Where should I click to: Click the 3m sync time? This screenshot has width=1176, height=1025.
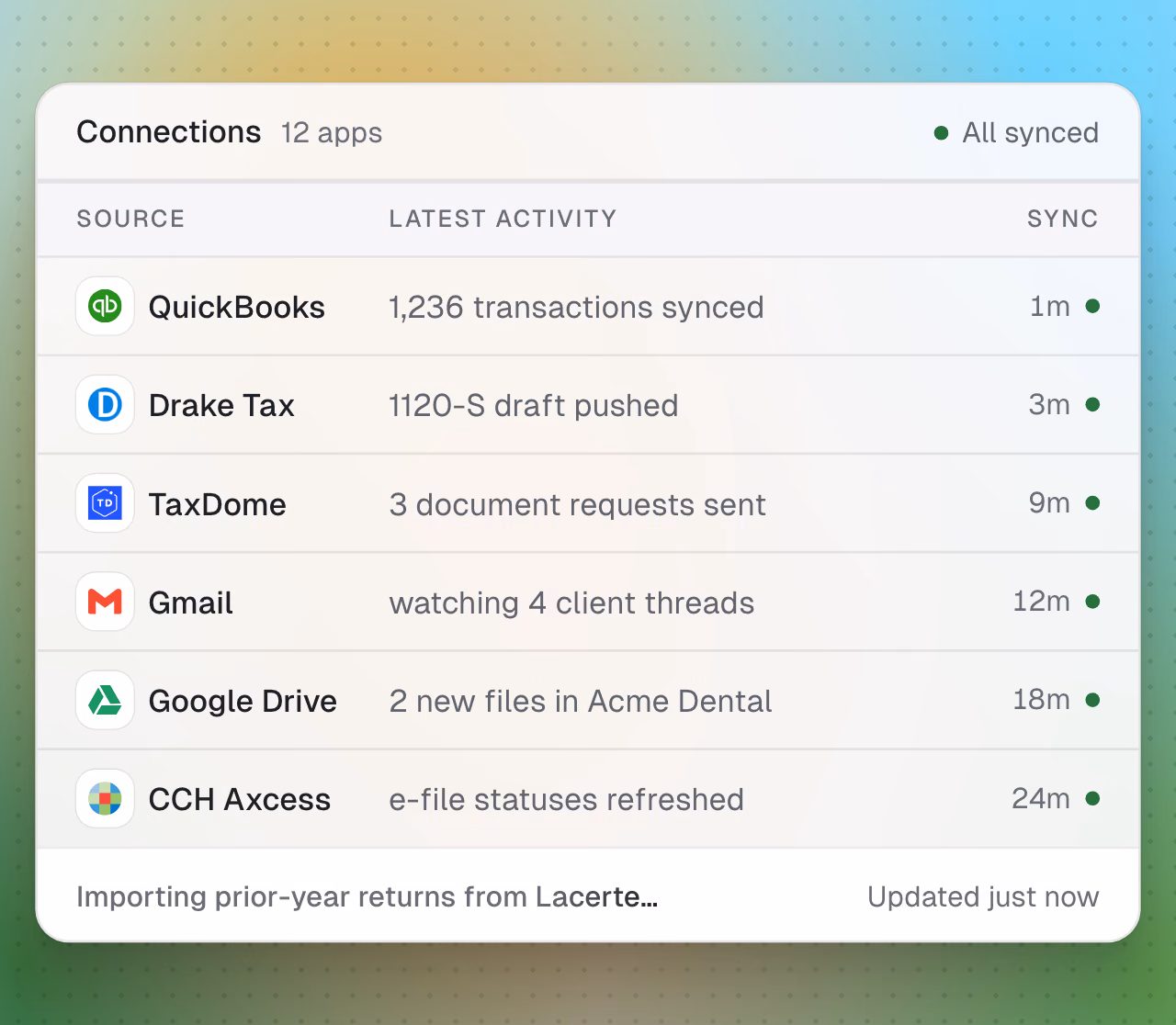pos(1049,404)
